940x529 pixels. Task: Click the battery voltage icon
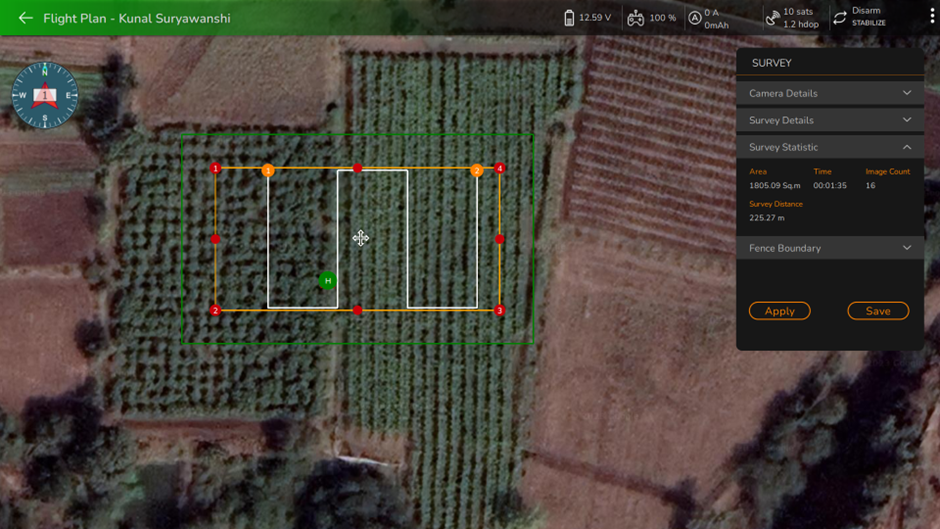click(x=569, y=18)
